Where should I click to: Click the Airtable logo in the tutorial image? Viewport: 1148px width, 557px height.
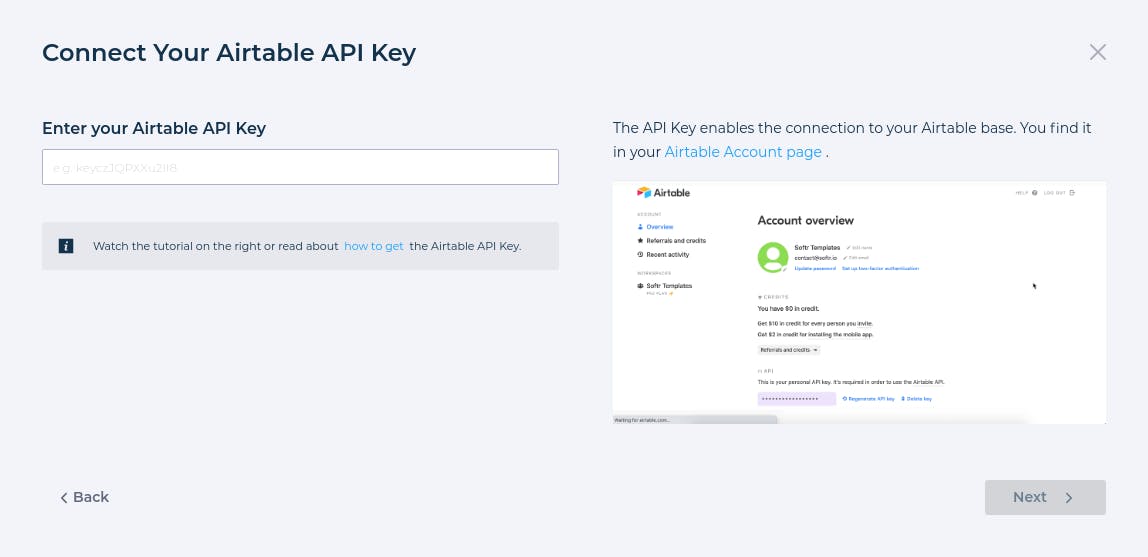pos(663,192)
